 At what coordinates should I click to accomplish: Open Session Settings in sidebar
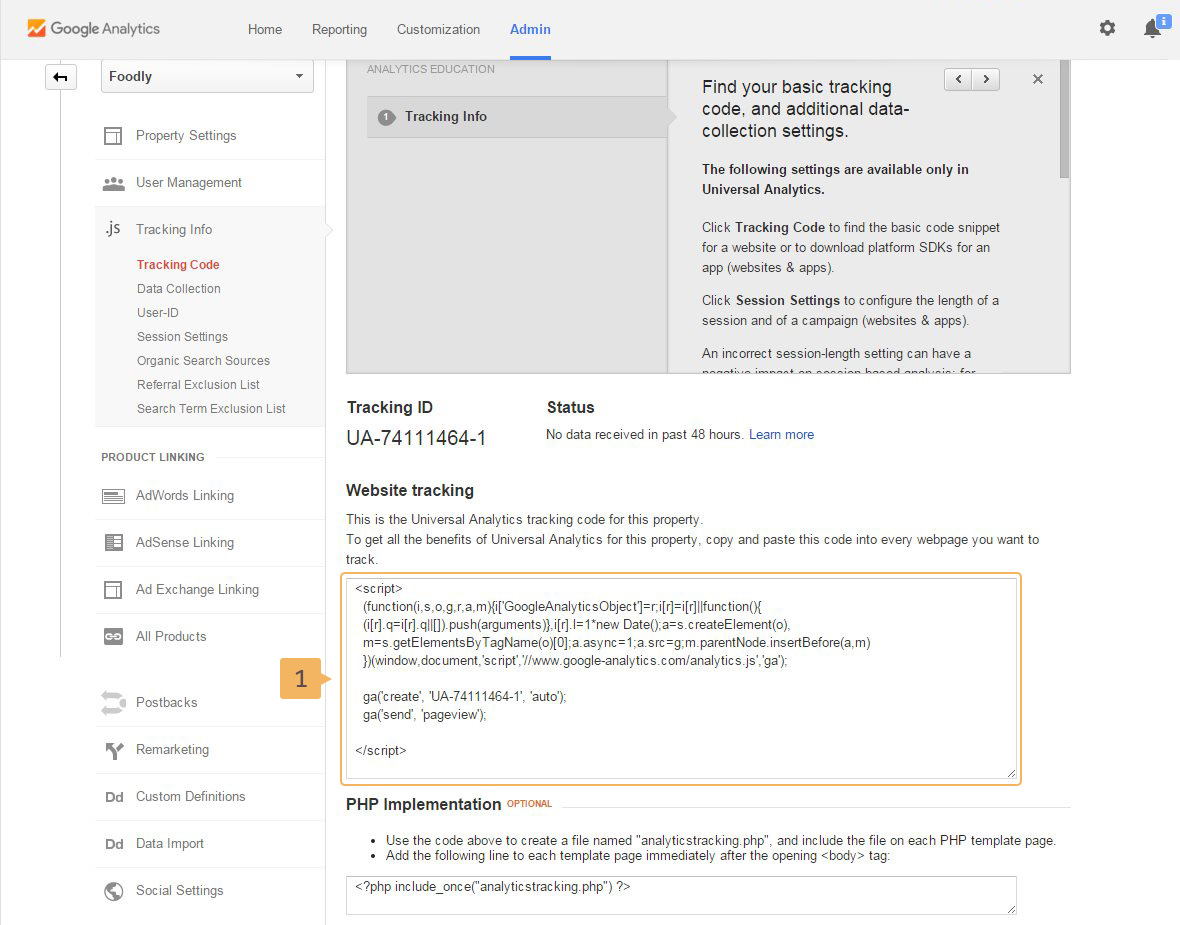[x=182, y=337]
